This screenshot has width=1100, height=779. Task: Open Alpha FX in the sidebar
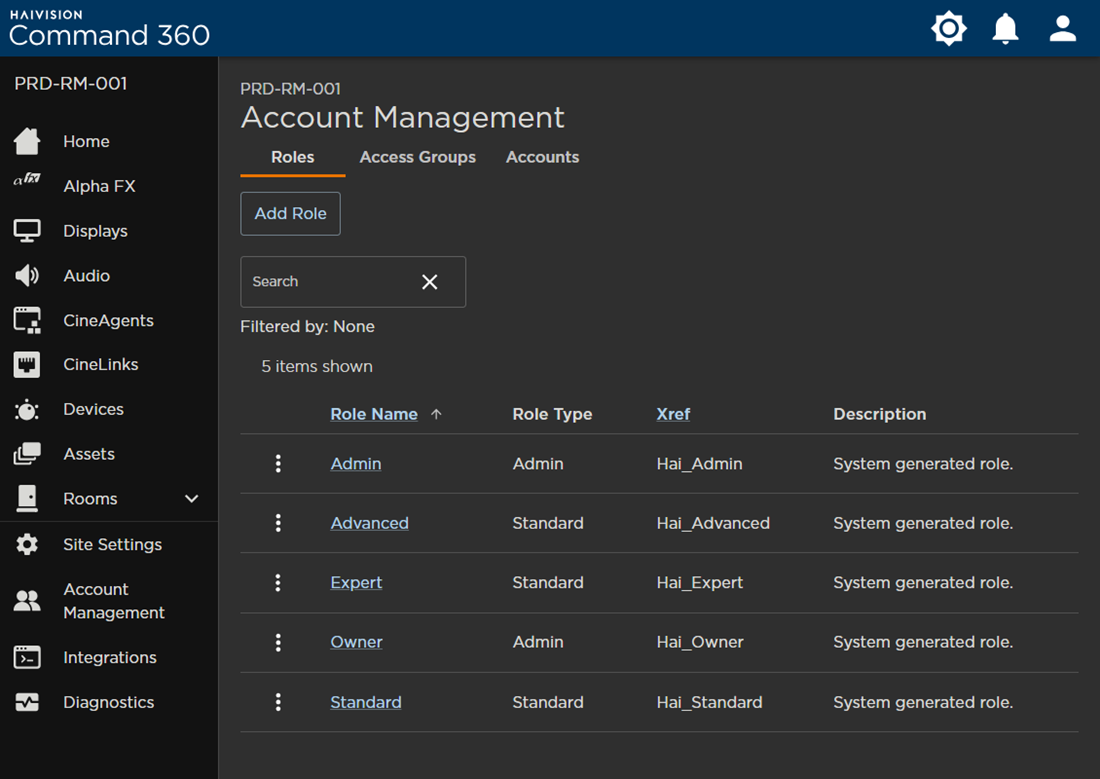[x=99, y=186]
